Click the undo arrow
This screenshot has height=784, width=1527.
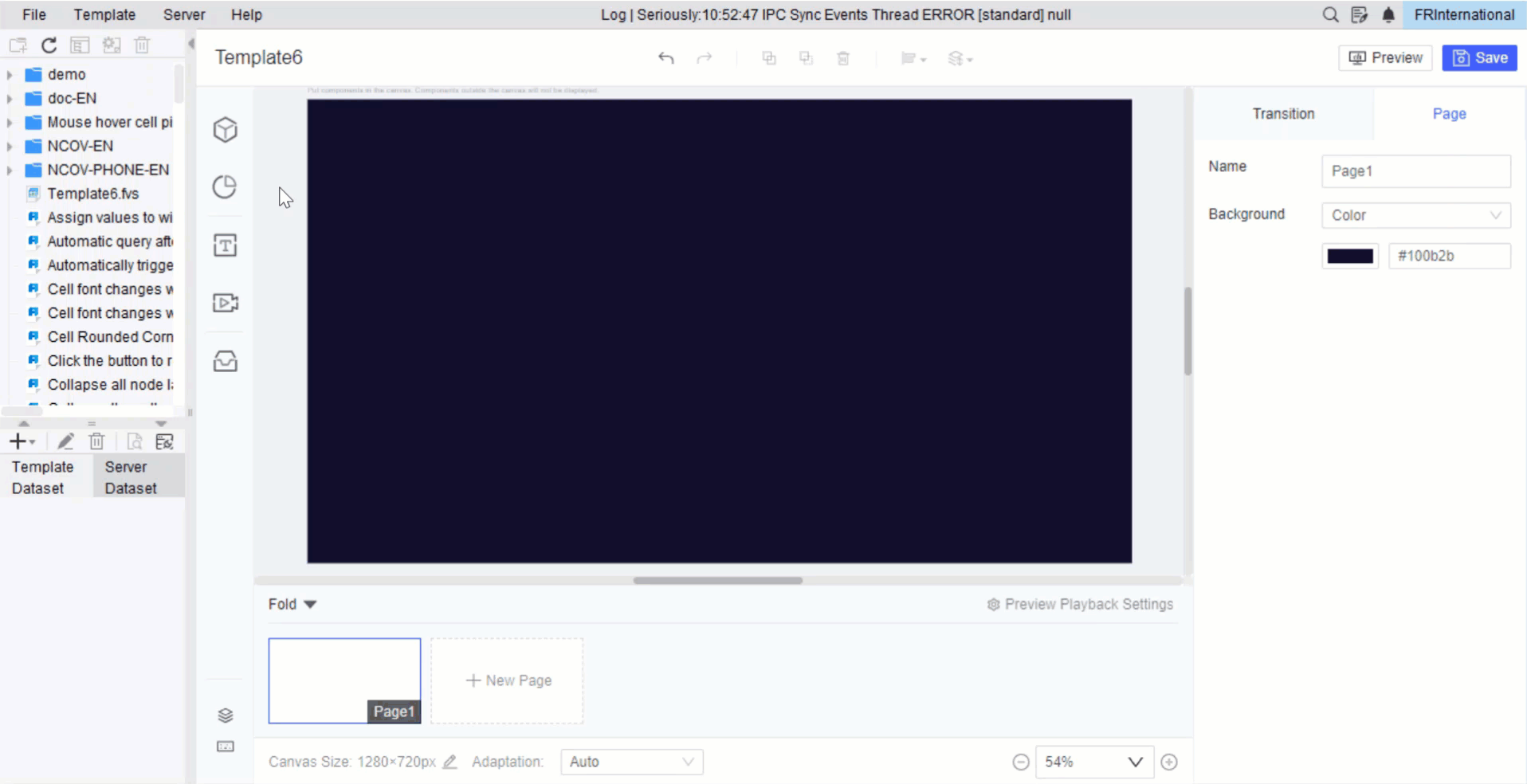pos(666,58)
